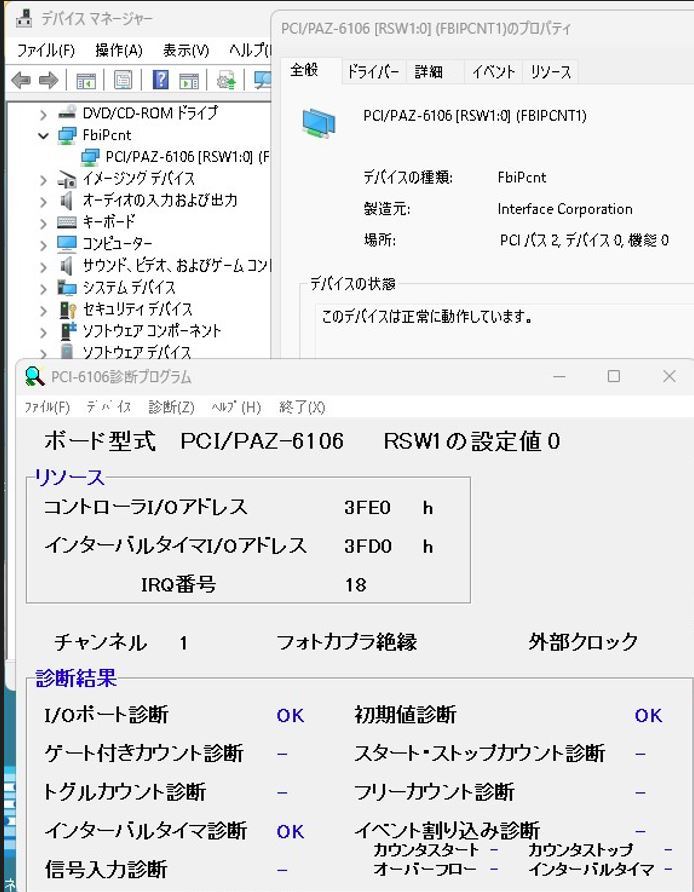
Task: Click the Device Manager title bar icon
Action: 23,18
